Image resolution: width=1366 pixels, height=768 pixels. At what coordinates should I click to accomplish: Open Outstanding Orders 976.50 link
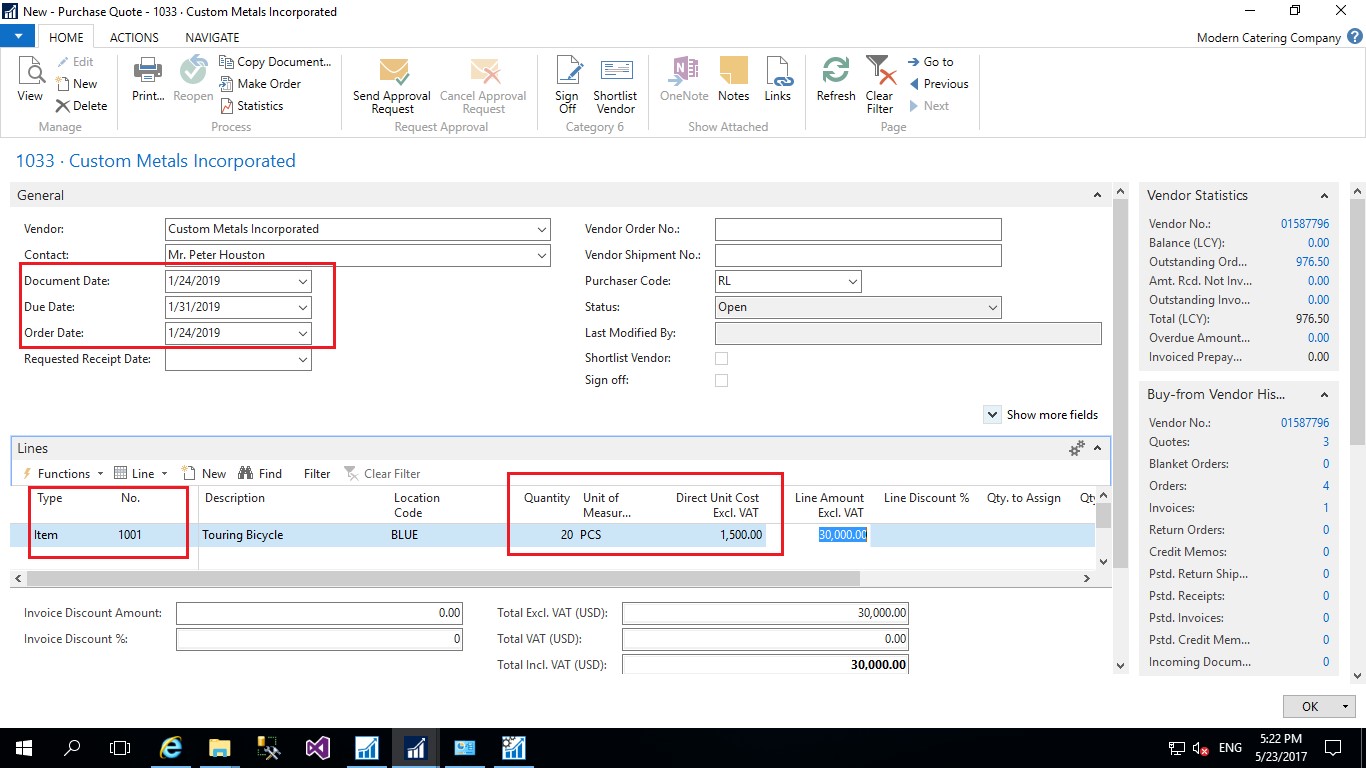(1312, 262)
